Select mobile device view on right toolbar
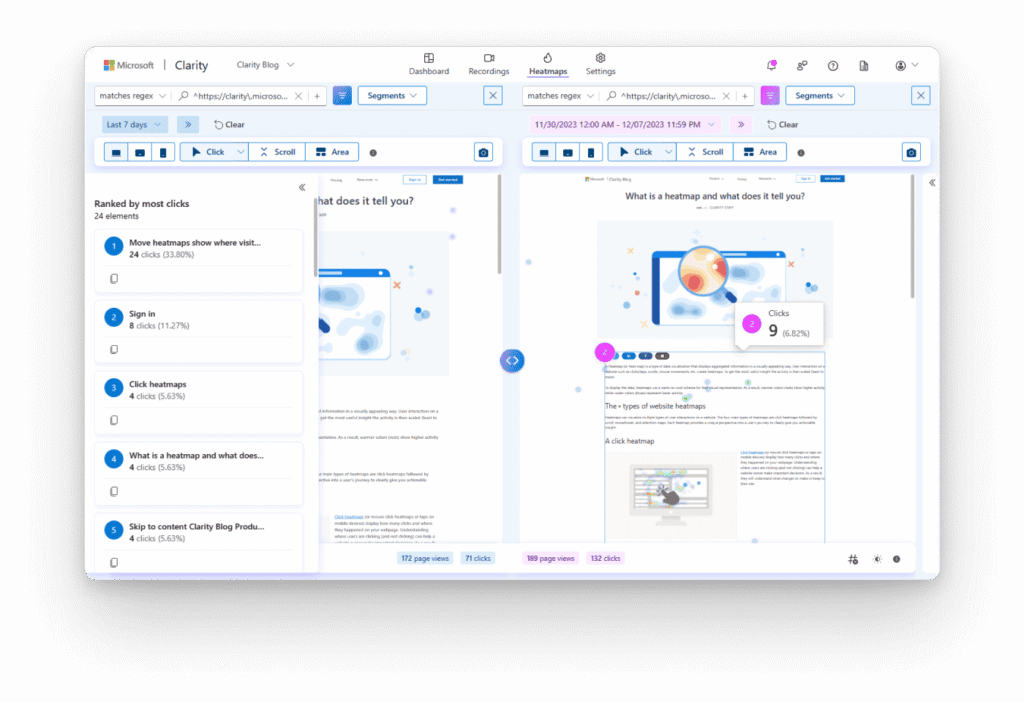1024x702 pixels. [x=590, y=152]
